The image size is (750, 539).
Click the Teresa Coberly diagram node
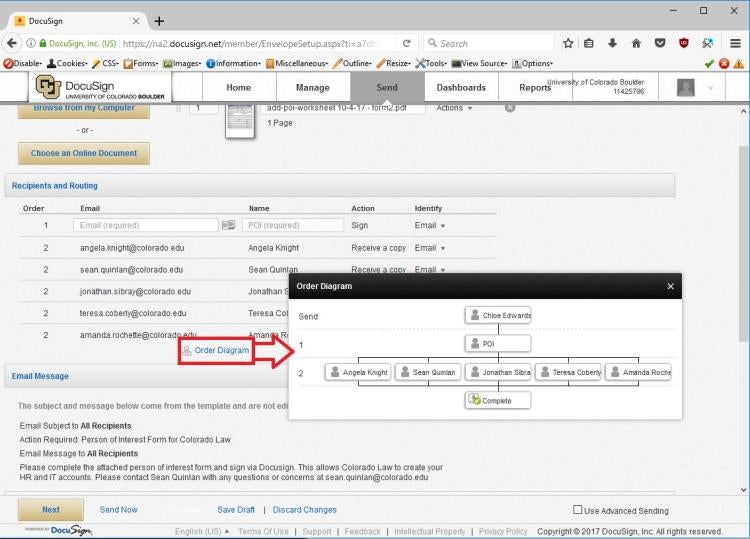click(x=568, y=372)
